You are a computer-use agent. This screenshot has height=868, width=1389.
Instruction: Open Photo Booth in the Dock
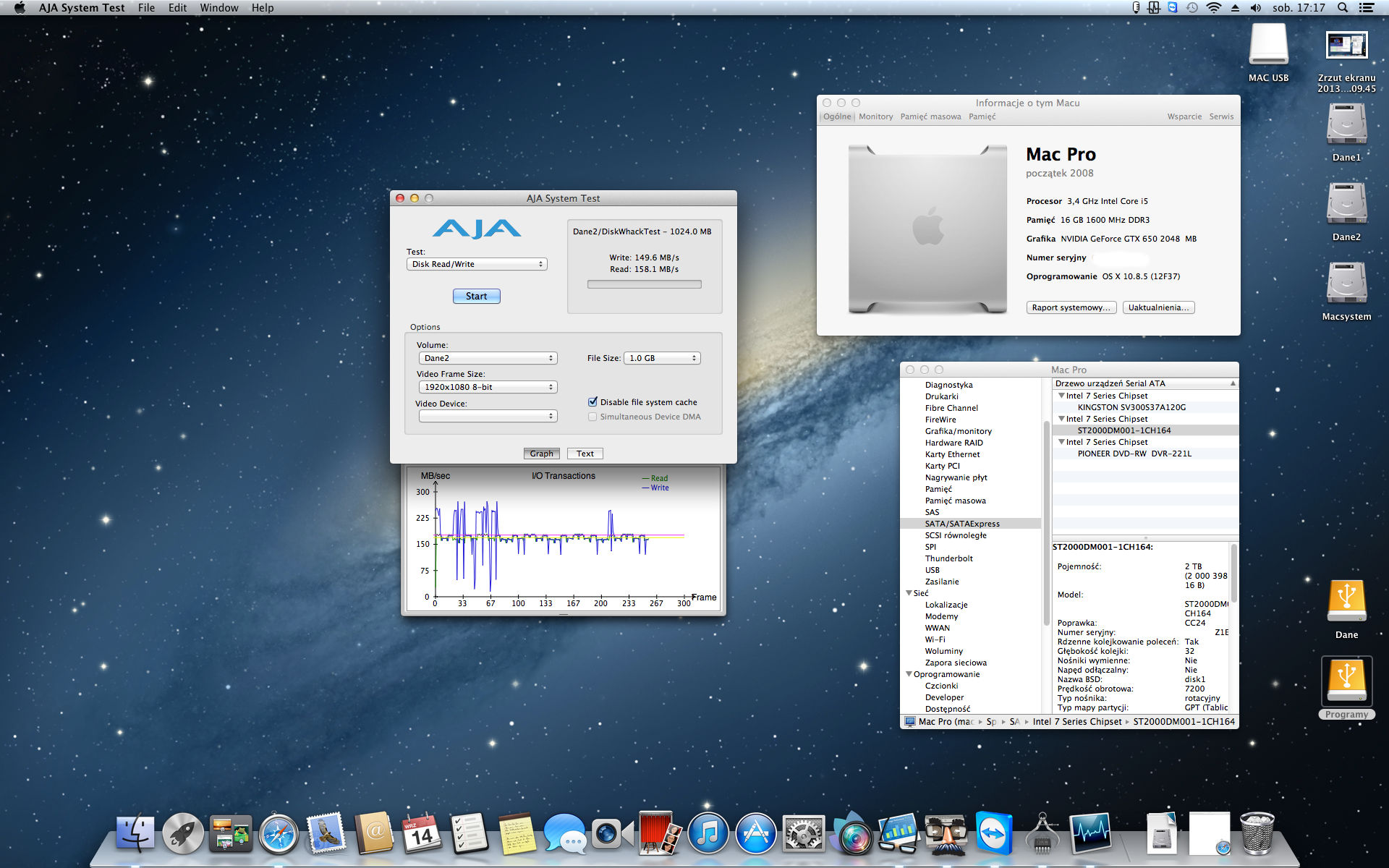pos(660,833)
